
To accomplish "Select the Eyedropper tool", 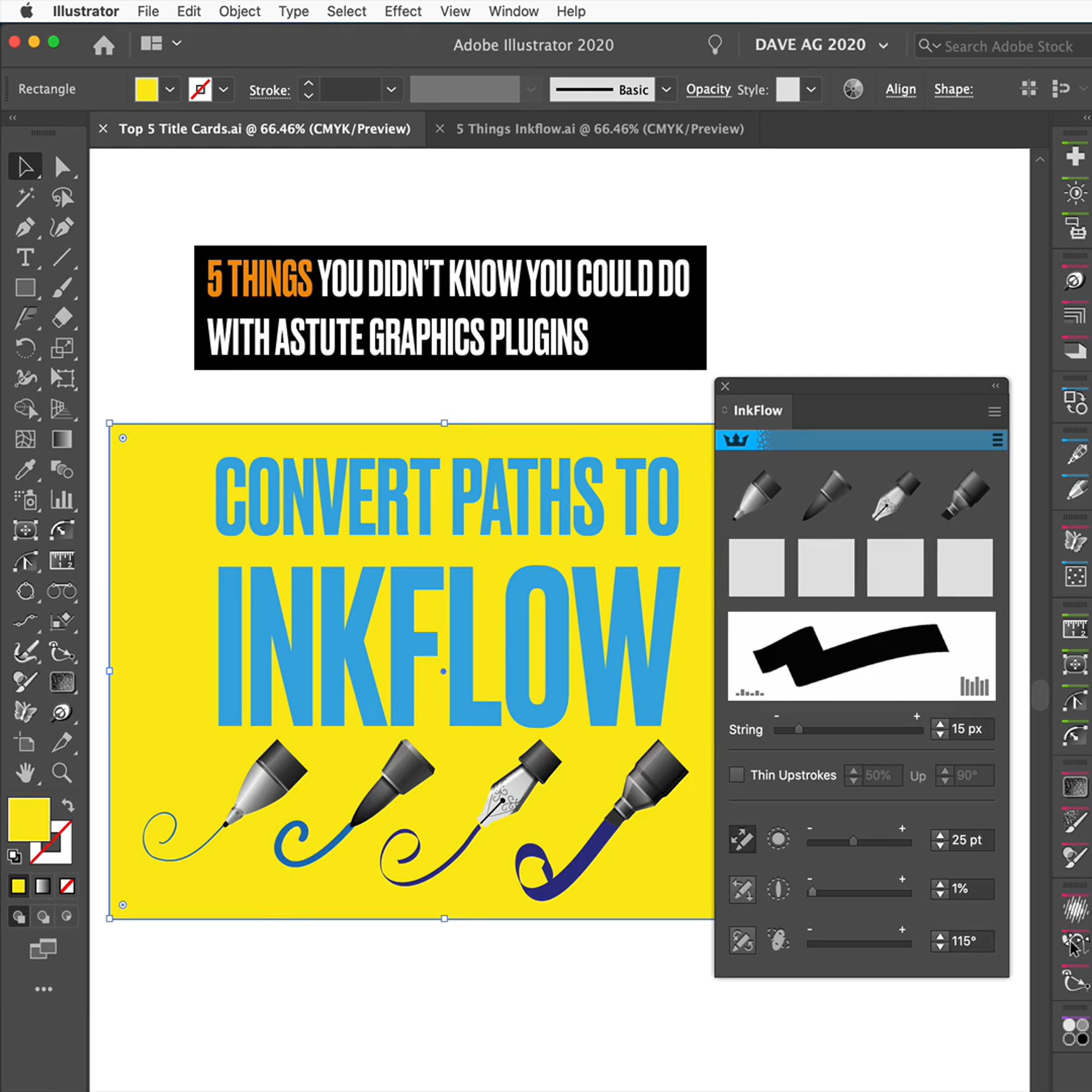I will click(25, 469).
